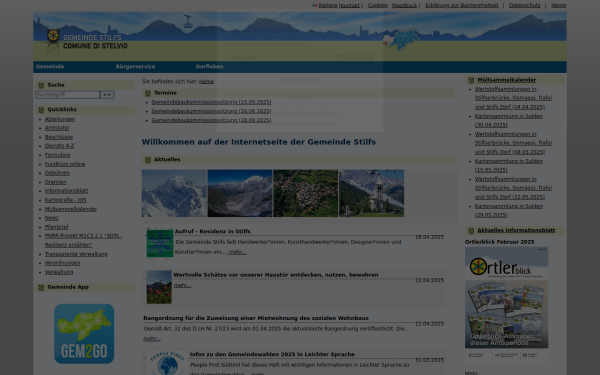Click the crest icon beside Suche heading
This screenshot has width=600, height=375.
(41, 85)
